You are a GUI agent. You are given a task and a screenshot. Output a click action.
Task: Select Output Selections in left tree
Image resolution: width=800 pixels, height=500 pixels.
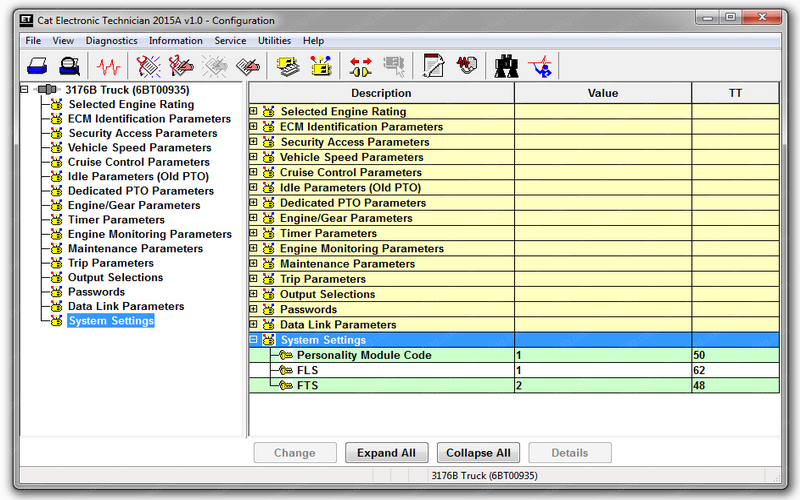[115, 278]
